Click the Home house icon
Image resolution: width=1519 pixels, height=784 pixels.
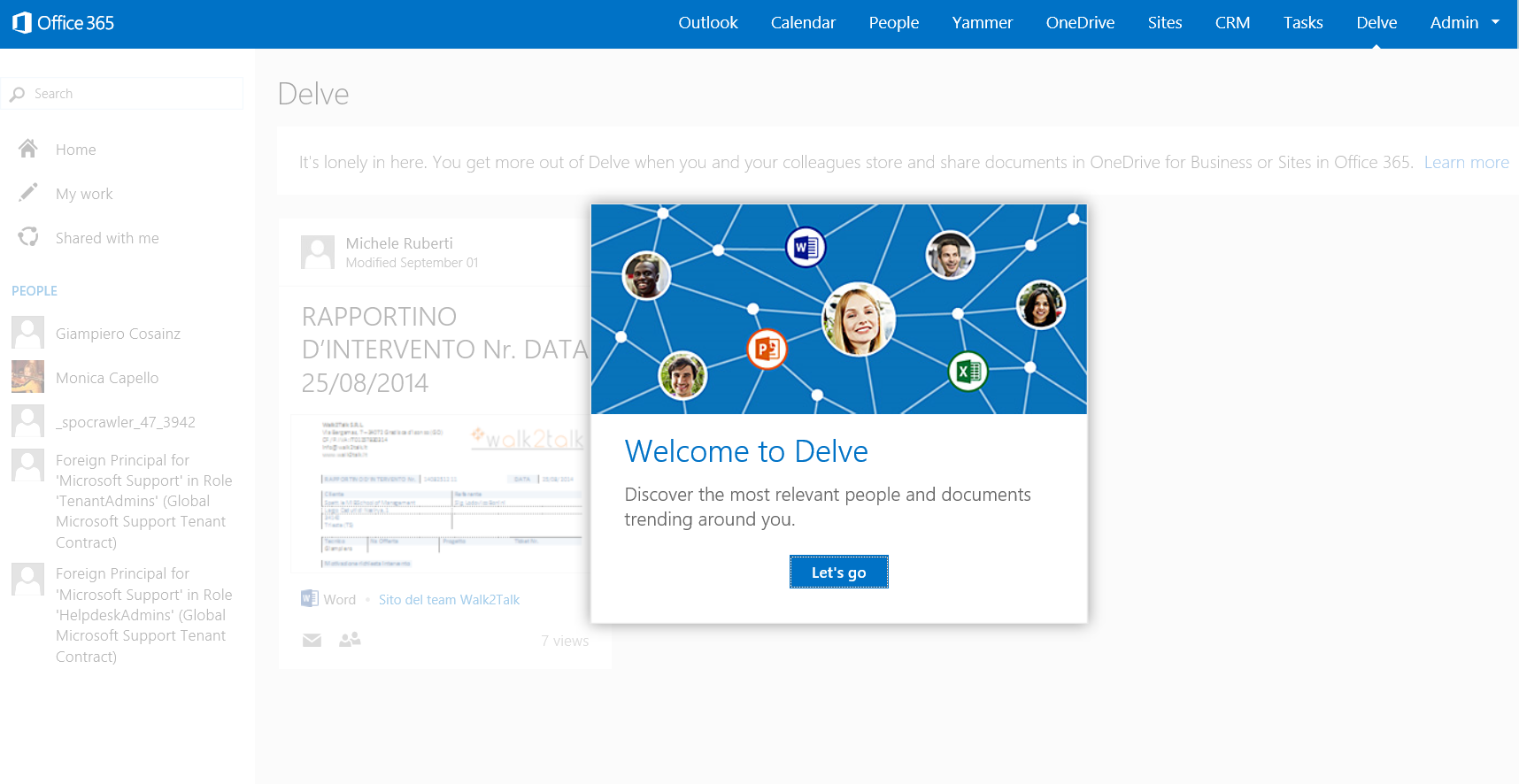coord(28,149)
